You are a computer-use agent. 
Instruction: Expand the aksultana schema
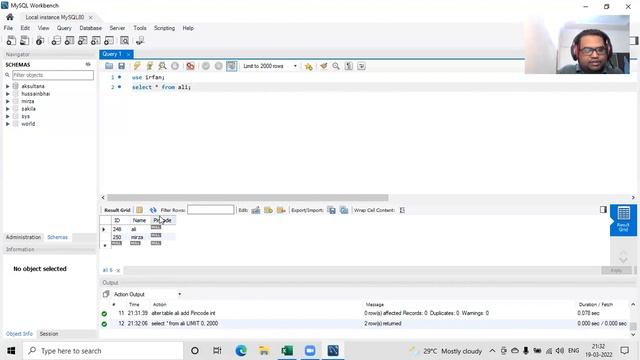[x=7, y=86]
